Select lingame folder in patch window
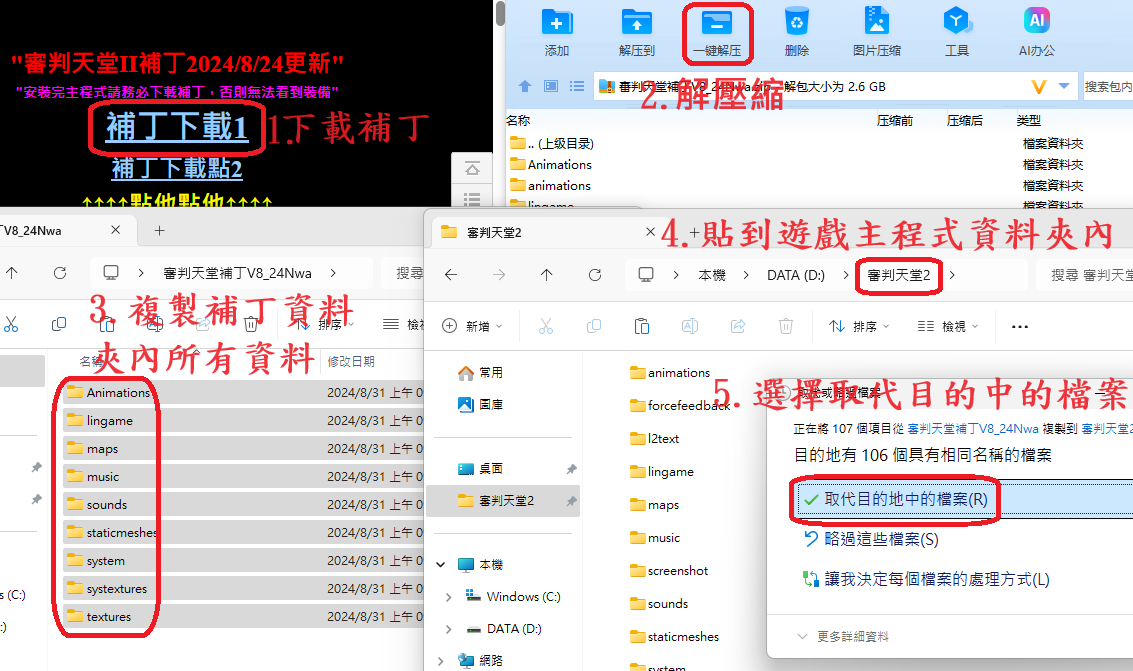This screenshot has height=671, width=1133. [109, 420]
